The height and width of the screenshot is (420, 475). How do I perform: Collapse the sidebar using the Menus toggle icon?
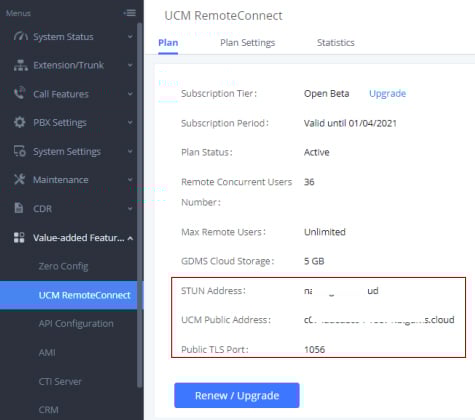click(x=130, y=13)
